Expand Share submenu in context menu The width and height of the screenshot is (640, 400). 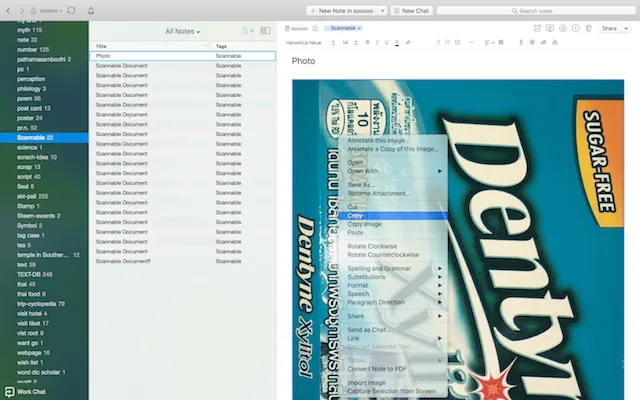tap(393, 316)
